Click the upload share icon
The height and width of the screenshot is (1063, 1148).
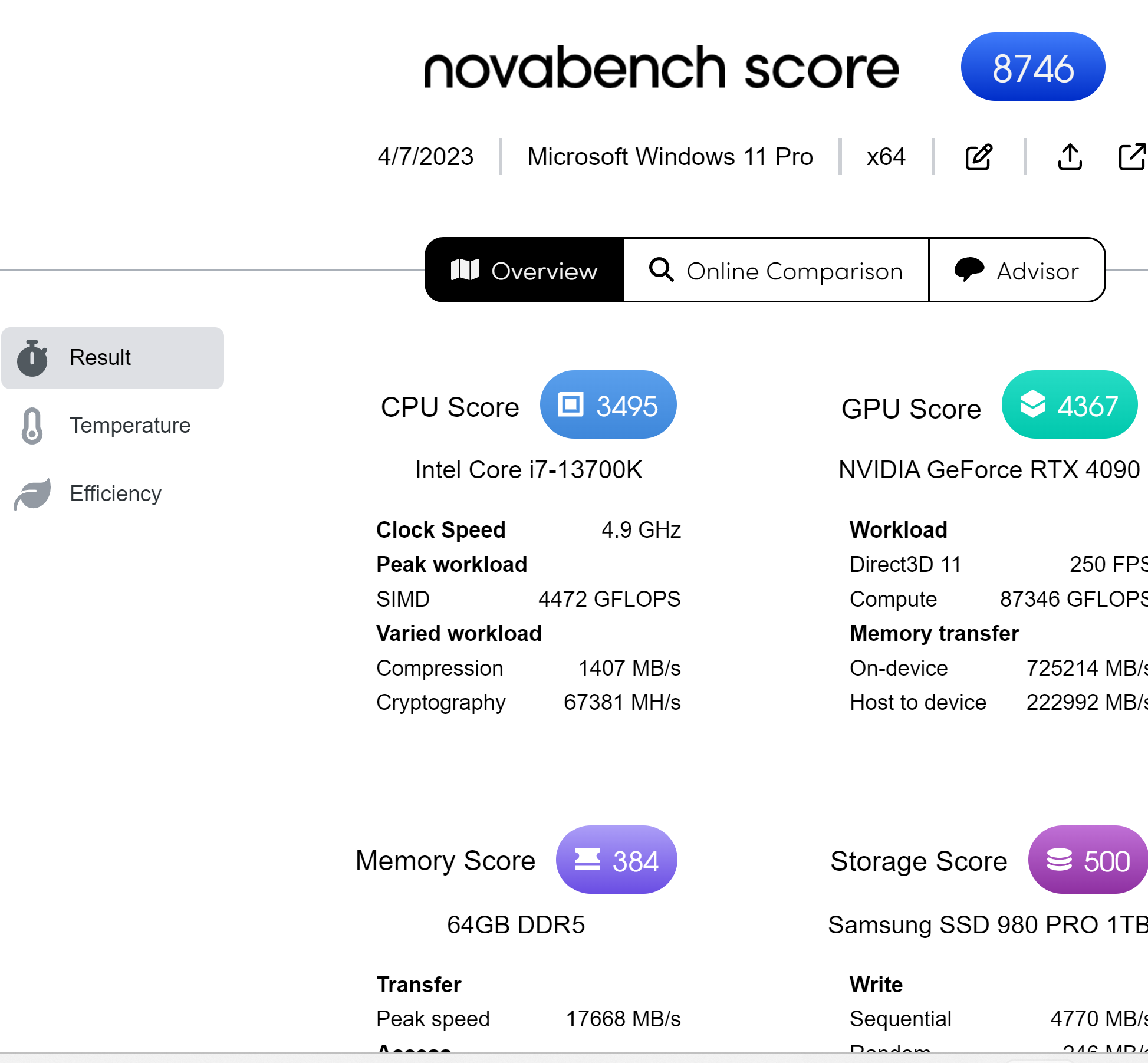(1070, 157)
